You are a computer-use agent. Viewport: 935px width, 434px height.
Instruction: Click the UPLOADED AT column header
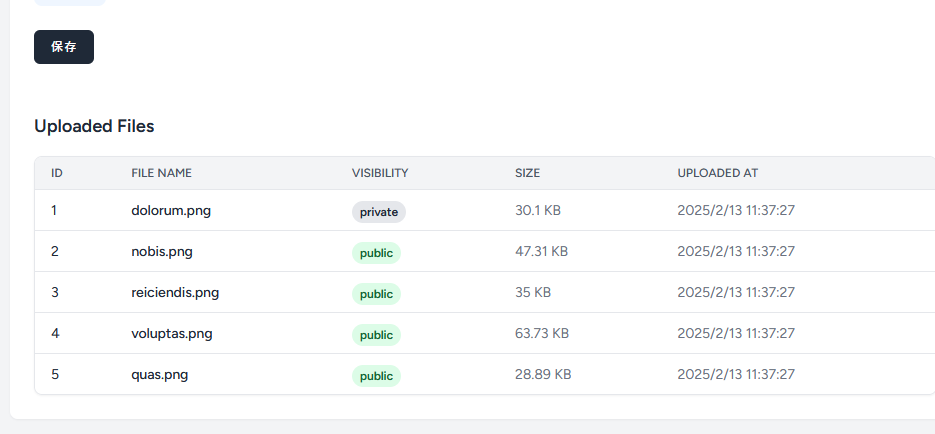(x=717, y=173)
